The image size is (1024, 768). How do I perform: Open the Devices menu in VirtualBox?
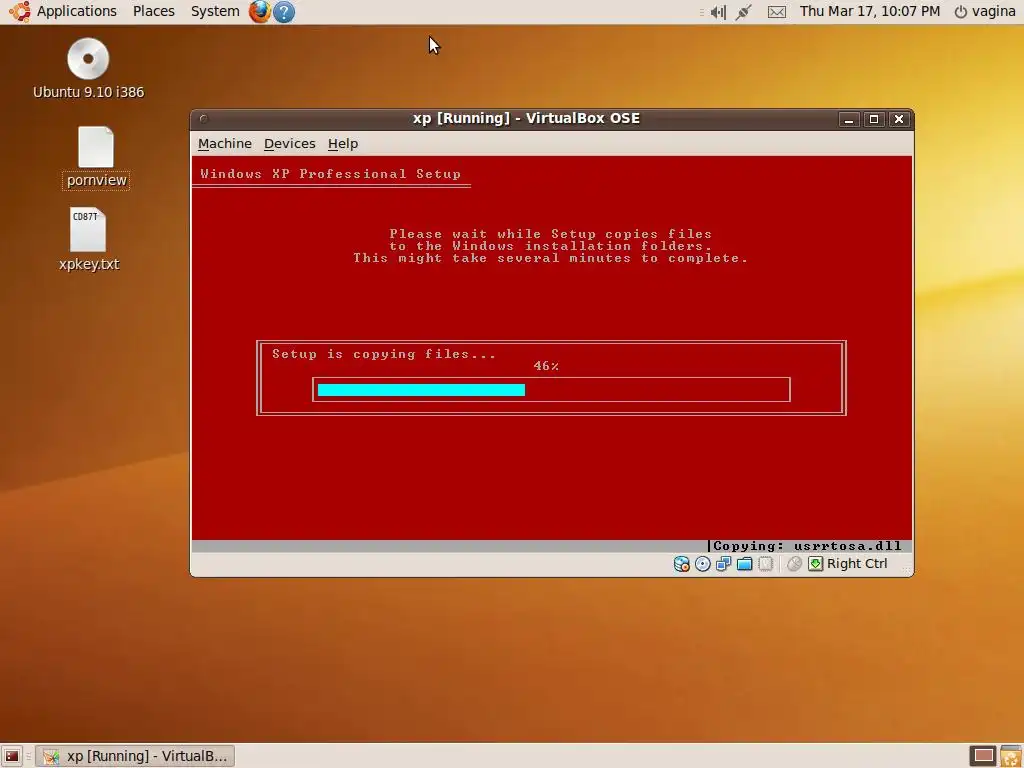[289, 144]
